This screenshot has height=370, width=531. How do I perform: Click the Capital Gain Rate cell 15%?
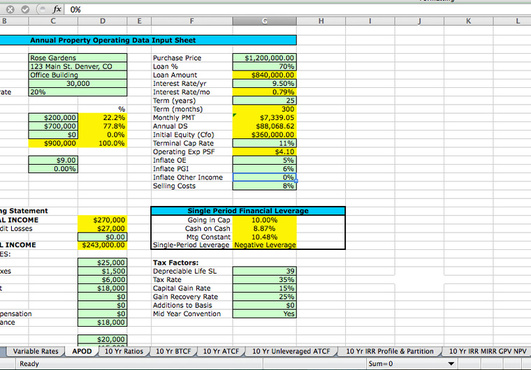click(x=264, y=288)
